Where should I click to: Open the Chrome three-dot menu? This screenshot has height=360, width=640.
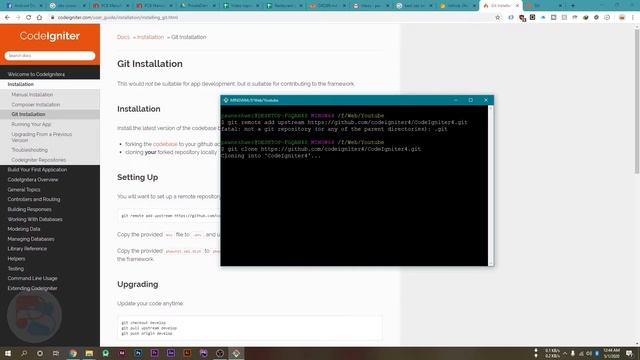tap(633, 18)
